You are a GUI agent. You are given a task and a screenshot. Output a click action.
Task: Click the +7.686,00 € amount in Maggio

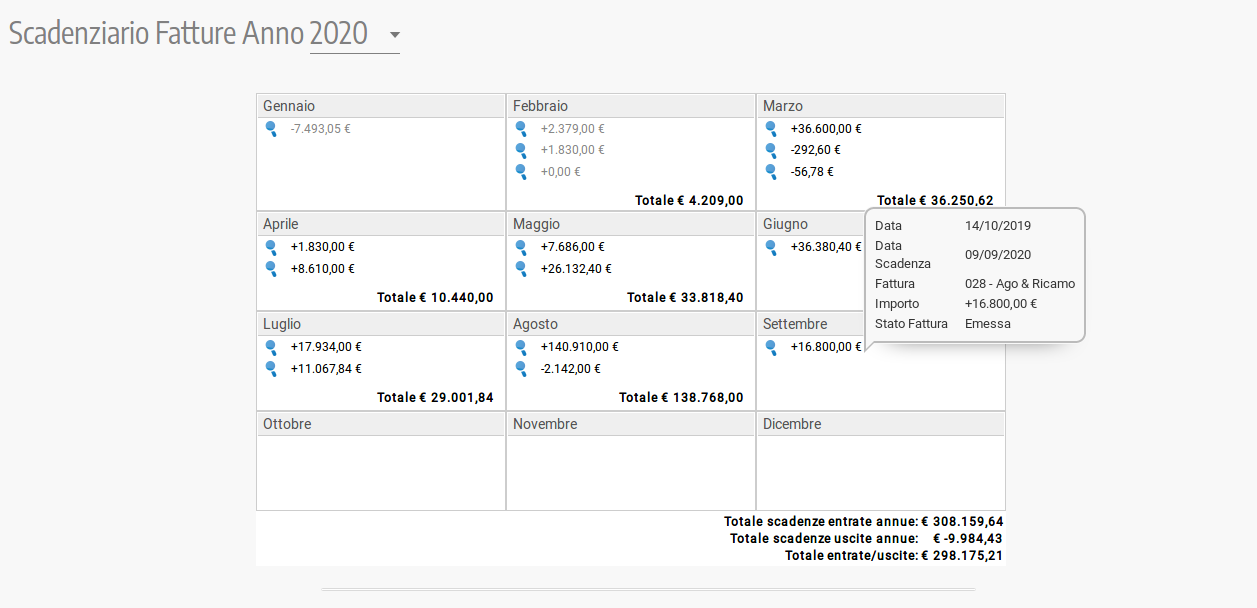[x=572, y=247]
